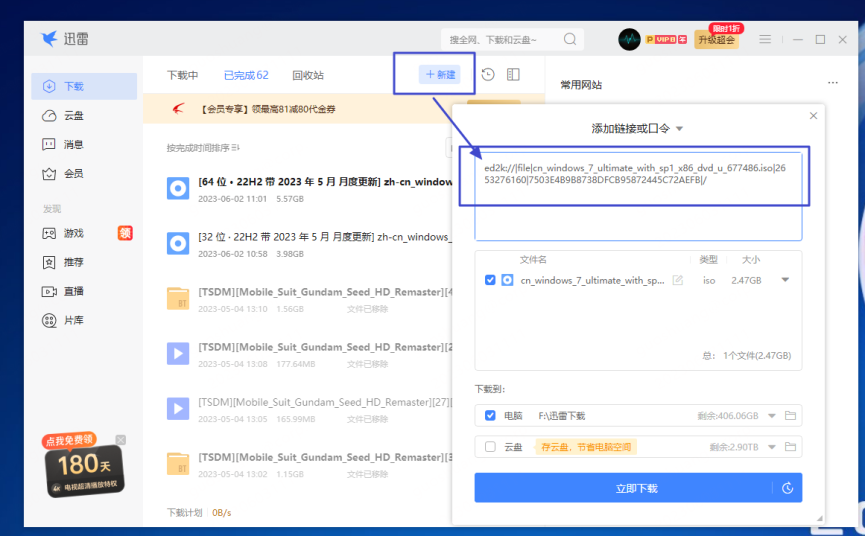865x536 pixels.
Task: Click the search magnifier icon
Action: tap(570, 39)
